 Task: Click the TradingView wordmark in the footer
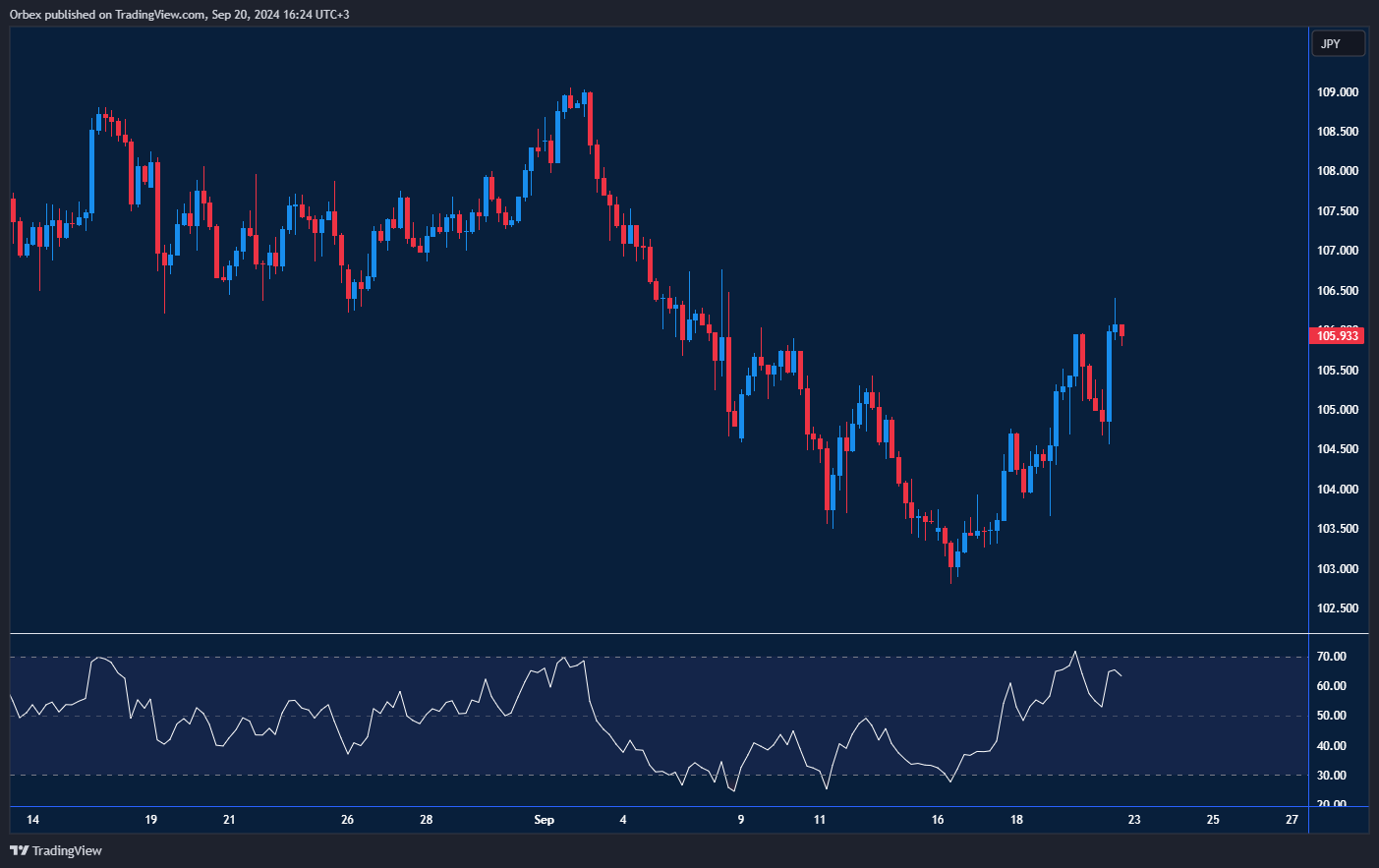click(x=67, y=850)
